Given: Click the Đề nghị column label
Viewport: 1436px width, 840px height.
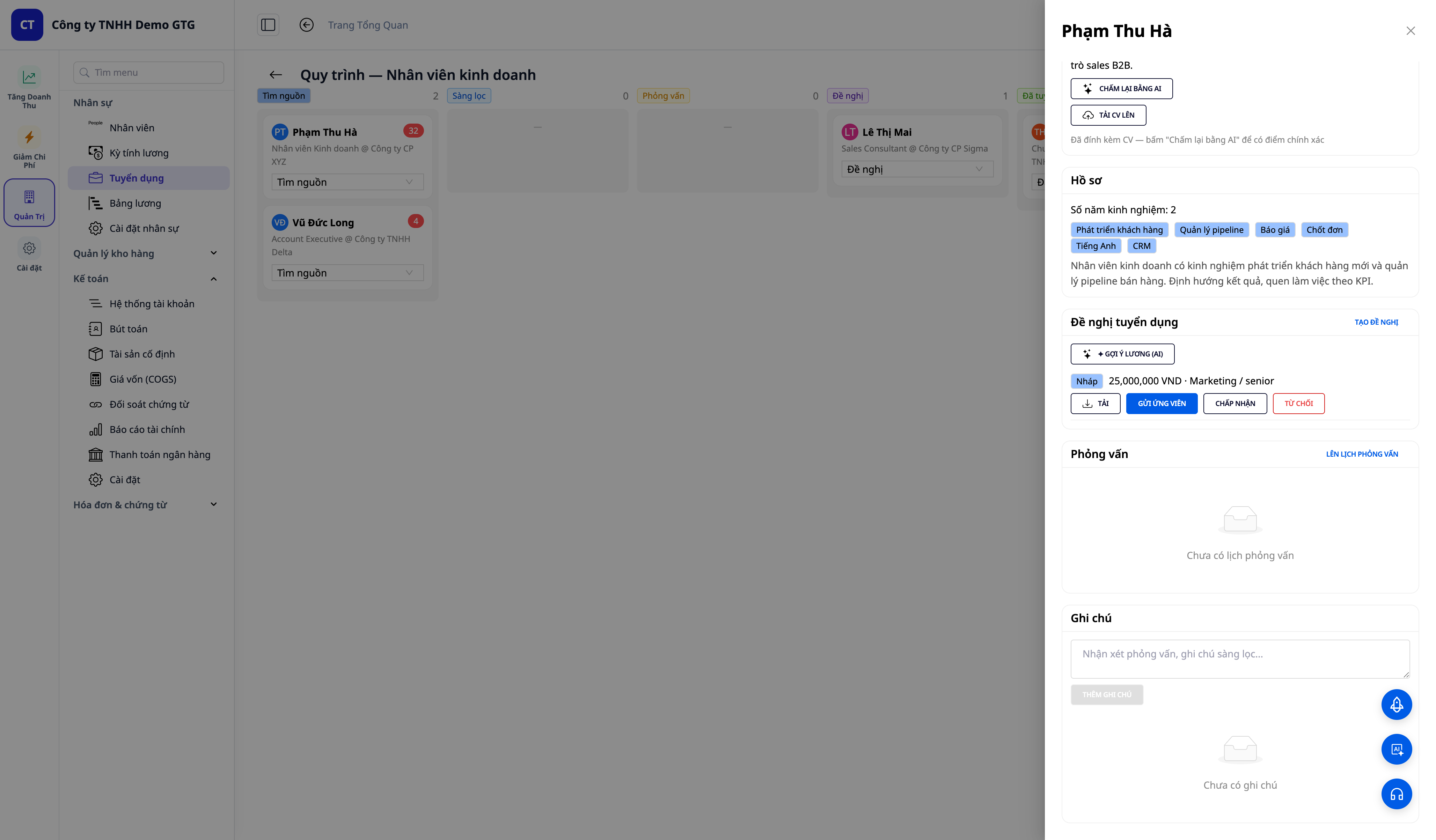Looking at the screenshot, I should (x=847, y=96).
